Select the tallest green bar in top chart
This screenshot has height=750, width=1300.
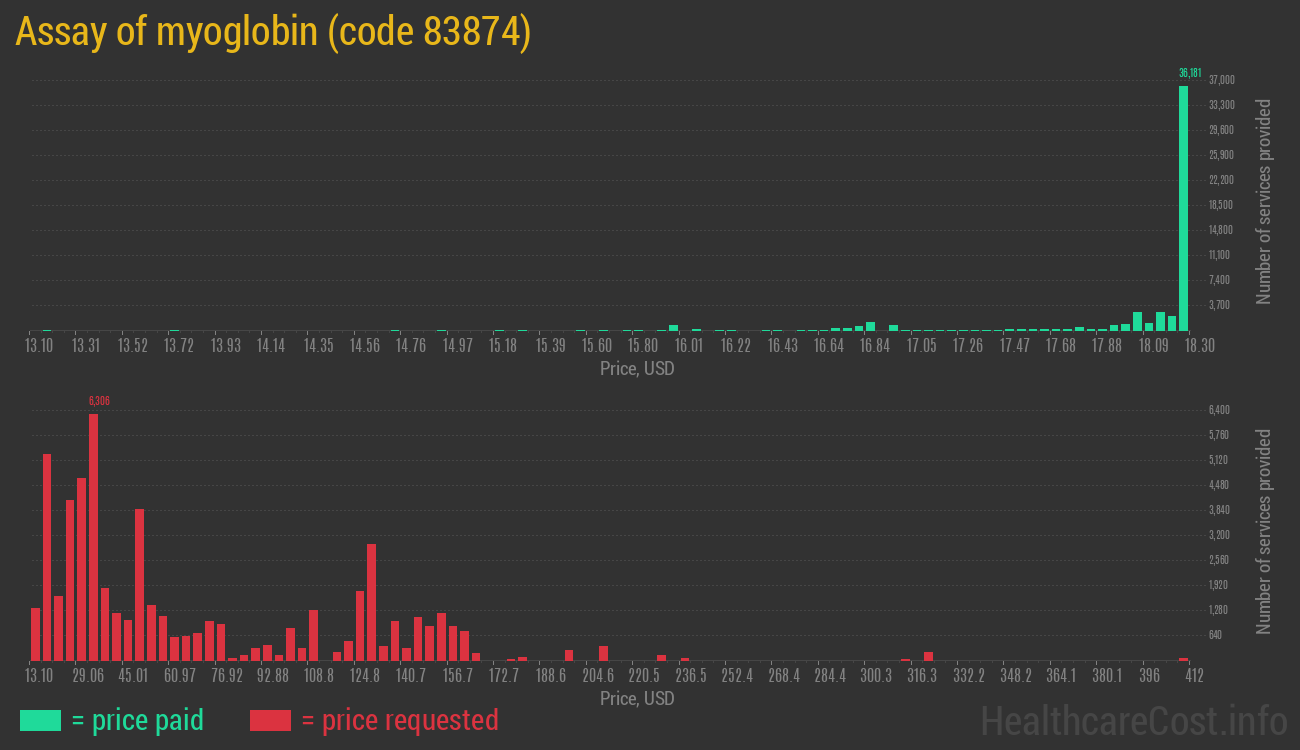pos(1183,208)
